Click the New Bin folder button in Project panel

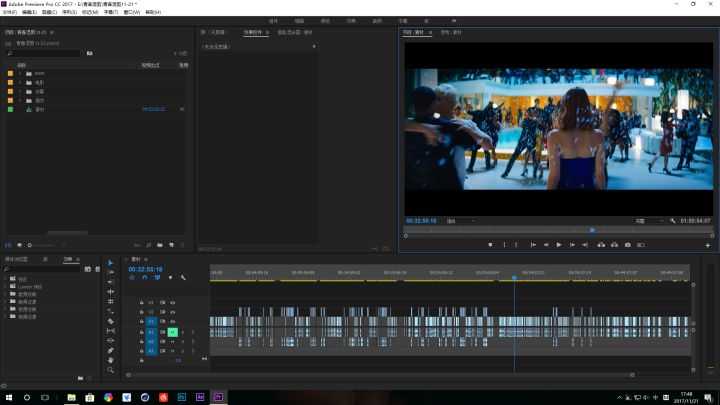tap(159, 245)
